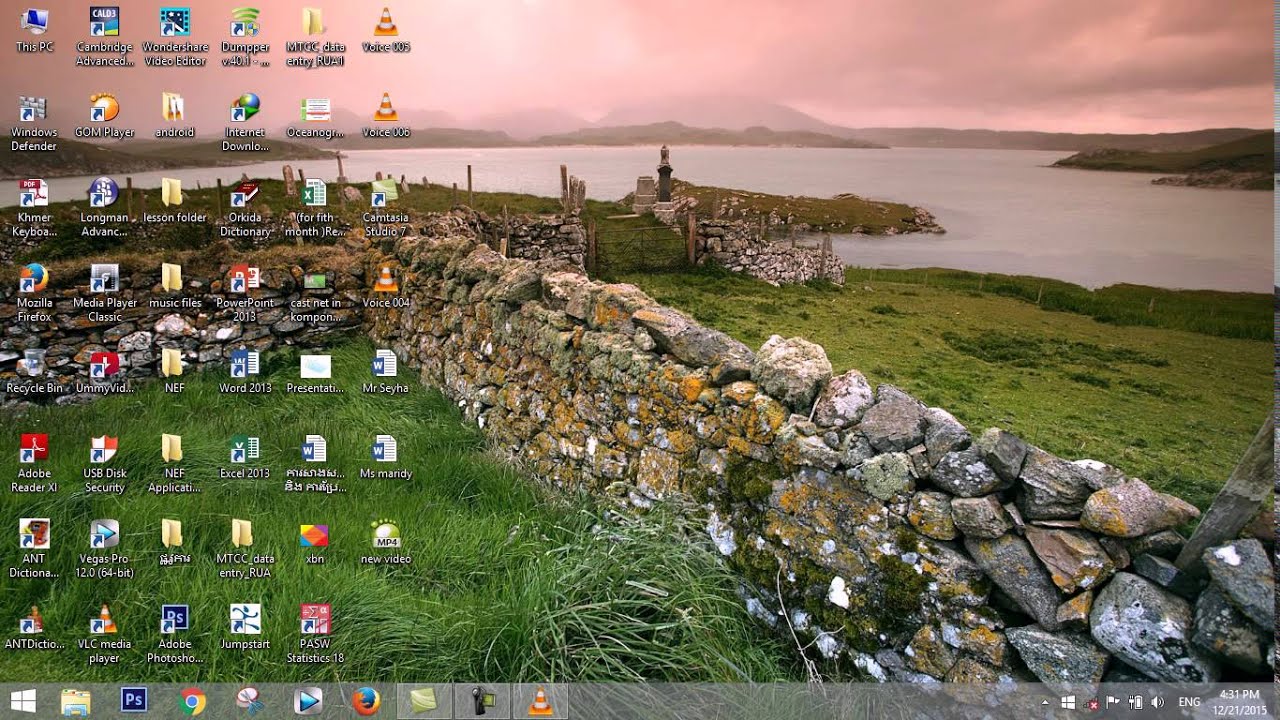Select NEF Applicati... folder
The height and width of the screenshot is (720, 1280).
pyautogui.click(x=174, y=464)
